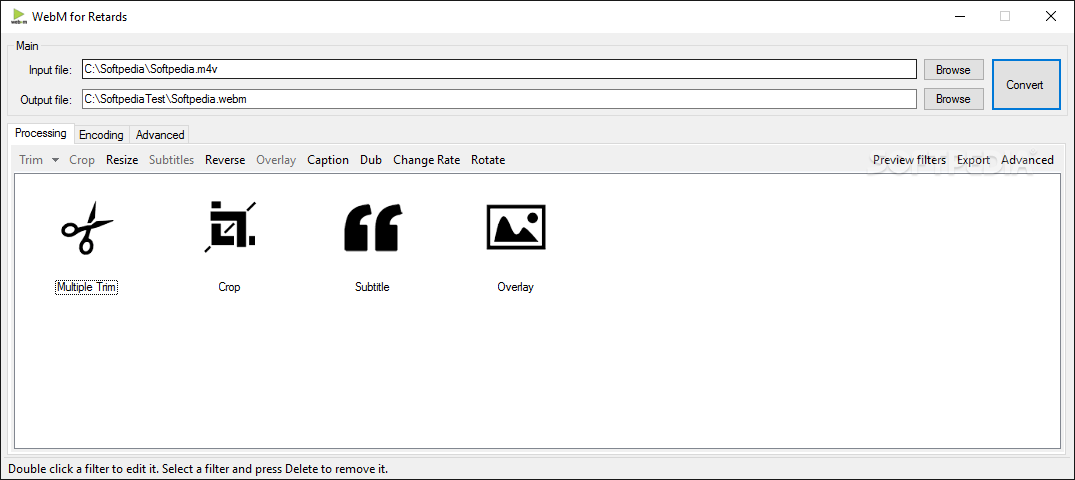Click the Crop filter label
Image resolution: width=1075 pixels, height=480 pixels.
(x=229, y=287)
